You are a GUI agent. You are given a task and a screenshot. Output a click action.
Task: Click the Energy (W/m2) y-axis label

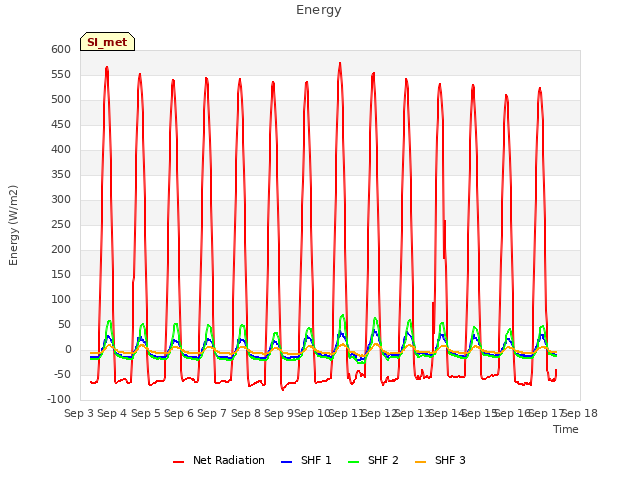[x=13, y=225]
